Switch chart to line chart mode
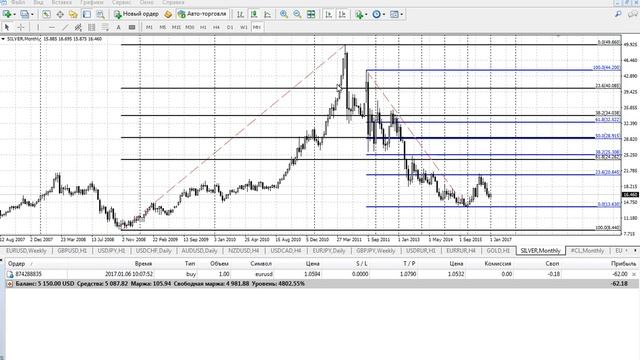The image size is (640, 360). 267,14
